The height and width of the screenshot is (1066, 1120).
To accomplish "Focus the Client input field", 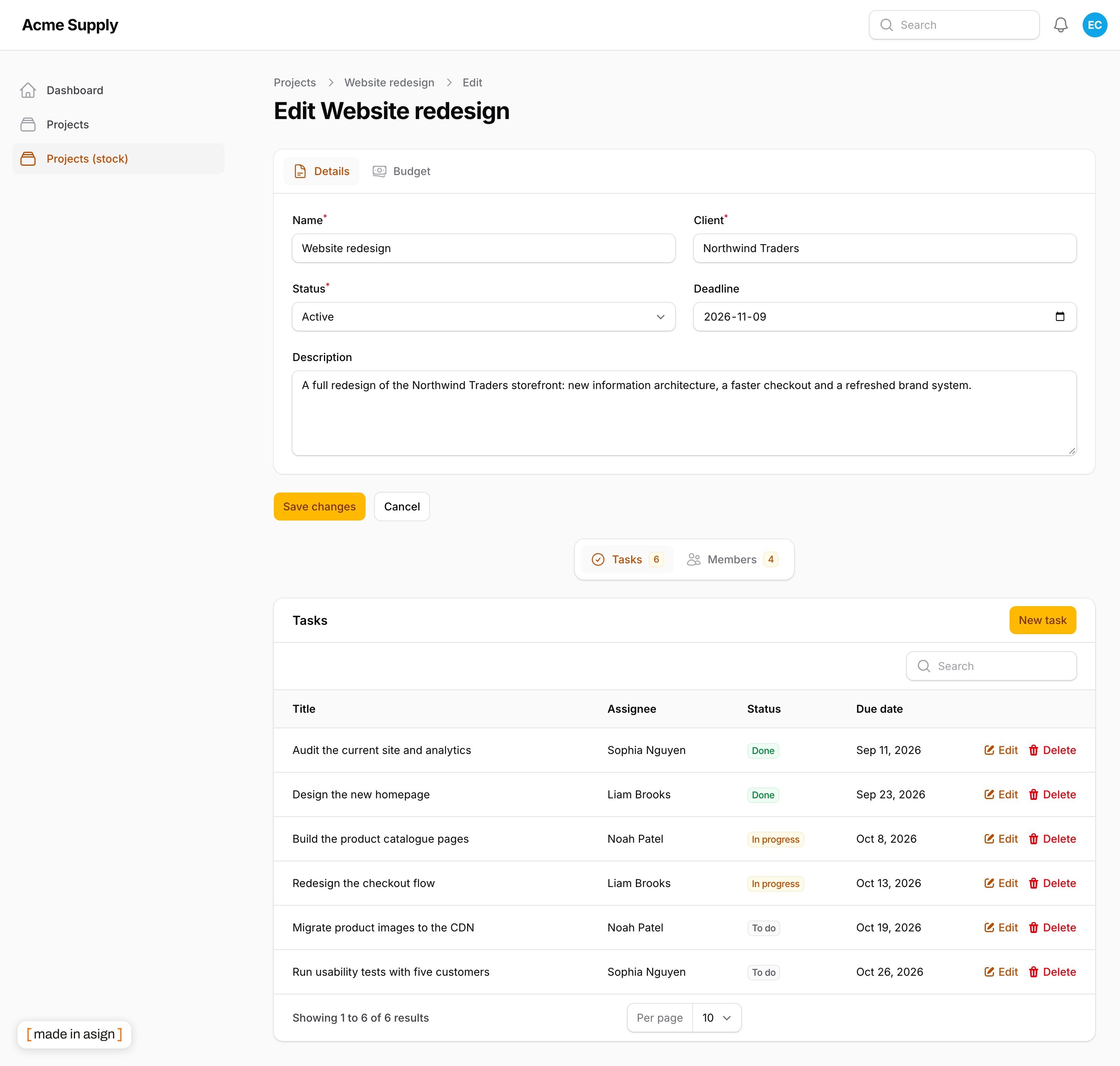I will 885,248.
